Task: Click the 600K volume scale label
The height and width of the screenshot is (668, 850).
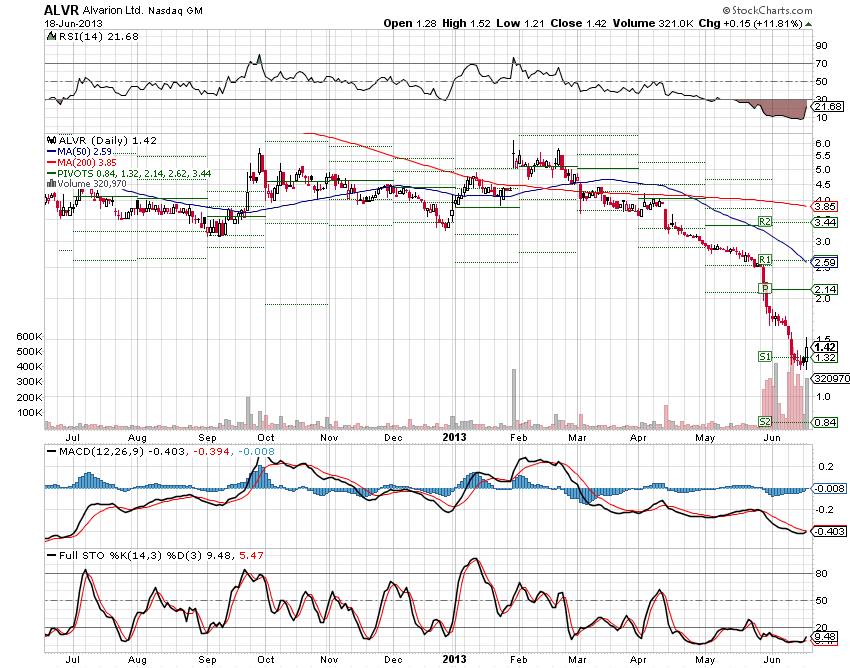Action: pos(29,337)
